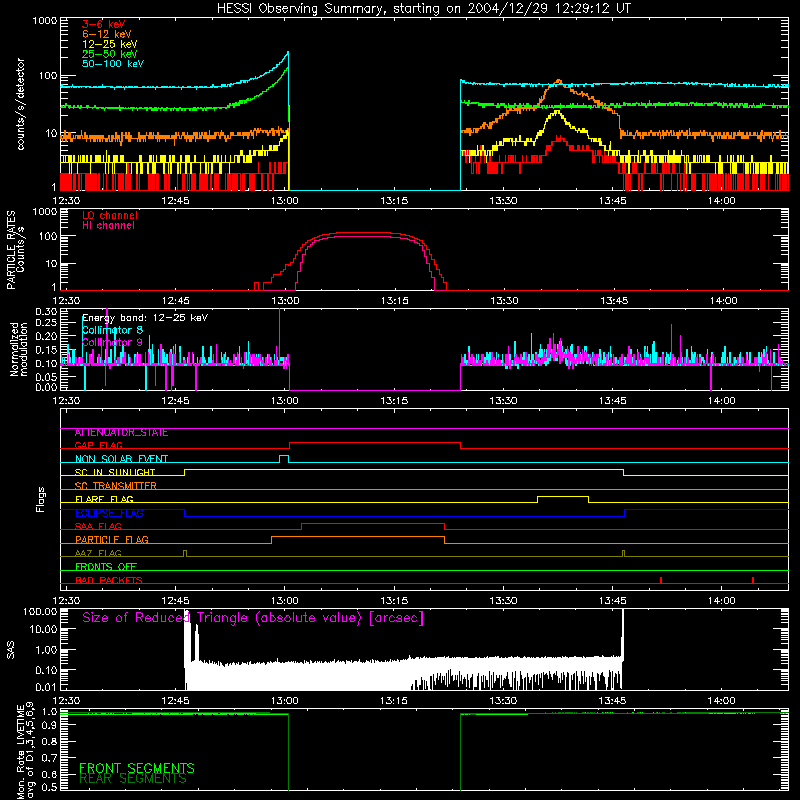Image resolution: width=800 pixels, height=800 pixels.
Task: Click the FRONT SEGMENTS legend label
Action: pos(137,768)
